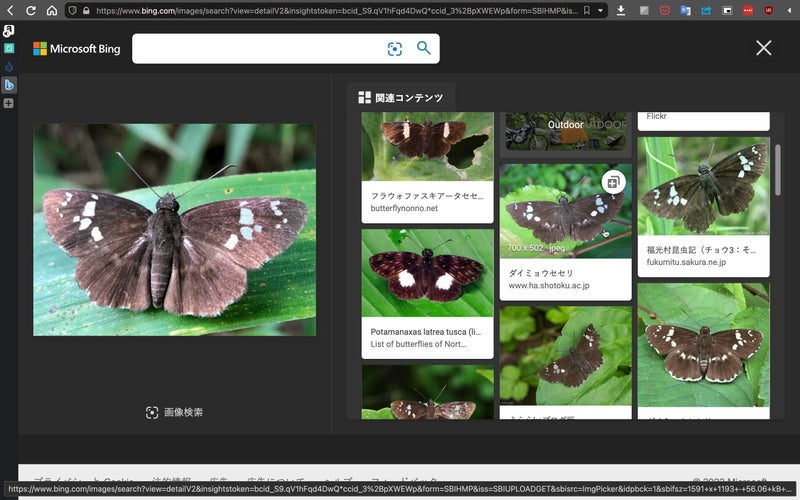Click the Microsoft Bing logo
The width and height of the screenshot is (800, 500).
click(77, 48)
